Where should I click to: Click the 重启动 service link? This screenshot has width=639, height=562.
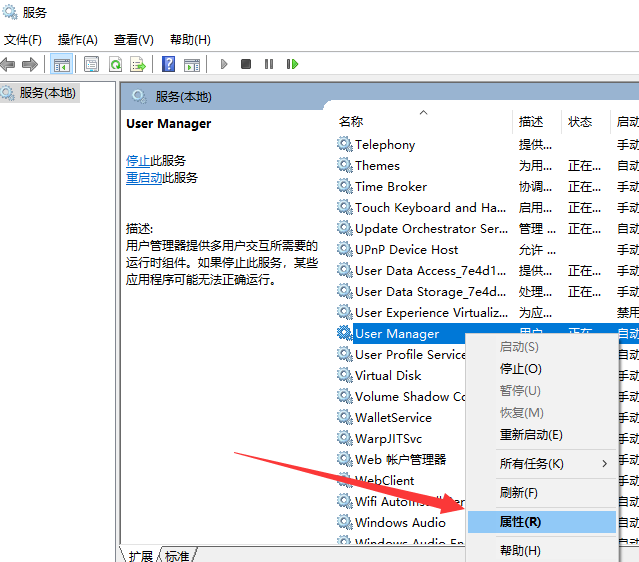(144, 178)
